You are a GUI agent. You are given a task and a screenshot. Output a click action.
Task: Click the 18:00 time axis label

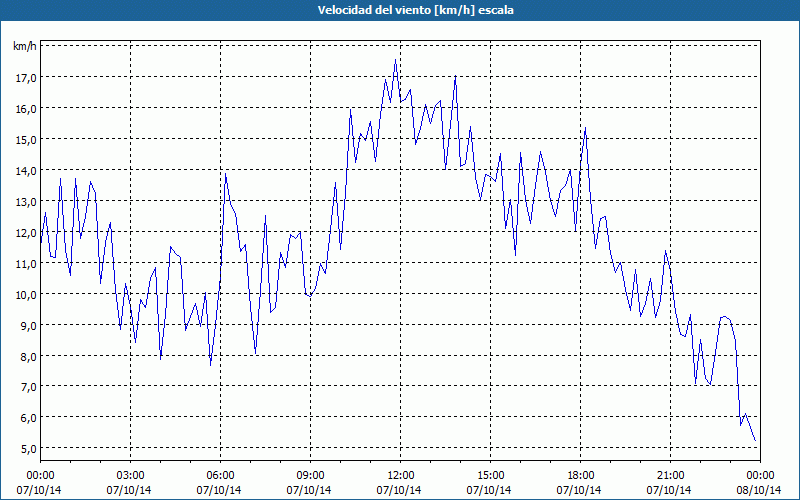click(x=581, y=476)
